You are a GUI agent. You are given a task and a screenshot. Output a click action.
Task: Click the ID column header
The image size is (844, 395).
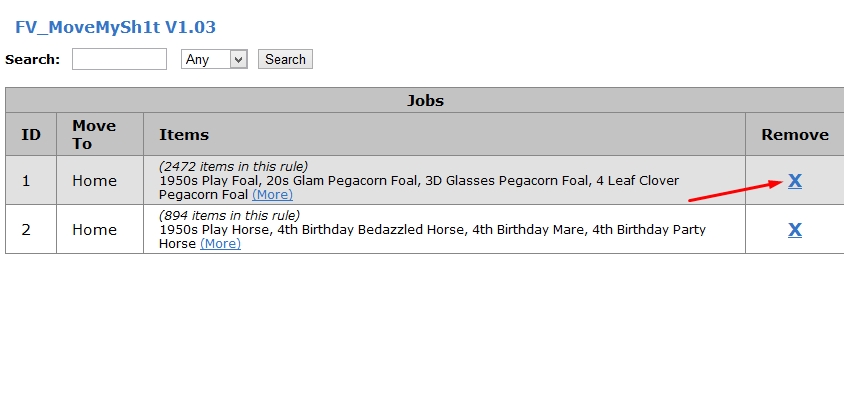coord(31,135)
